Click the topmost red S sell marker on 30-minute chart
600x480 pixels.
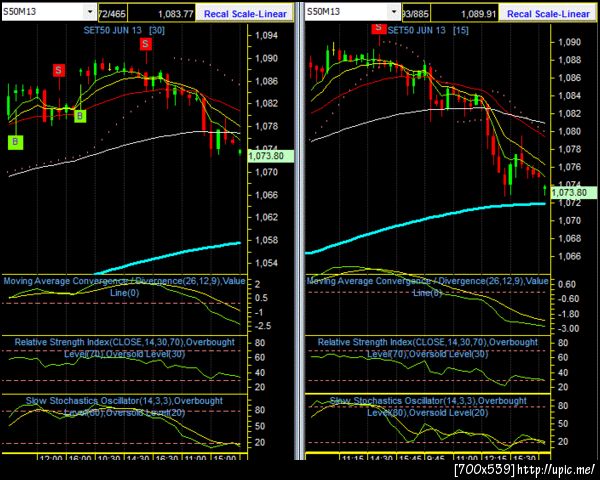tap(145, 44)
